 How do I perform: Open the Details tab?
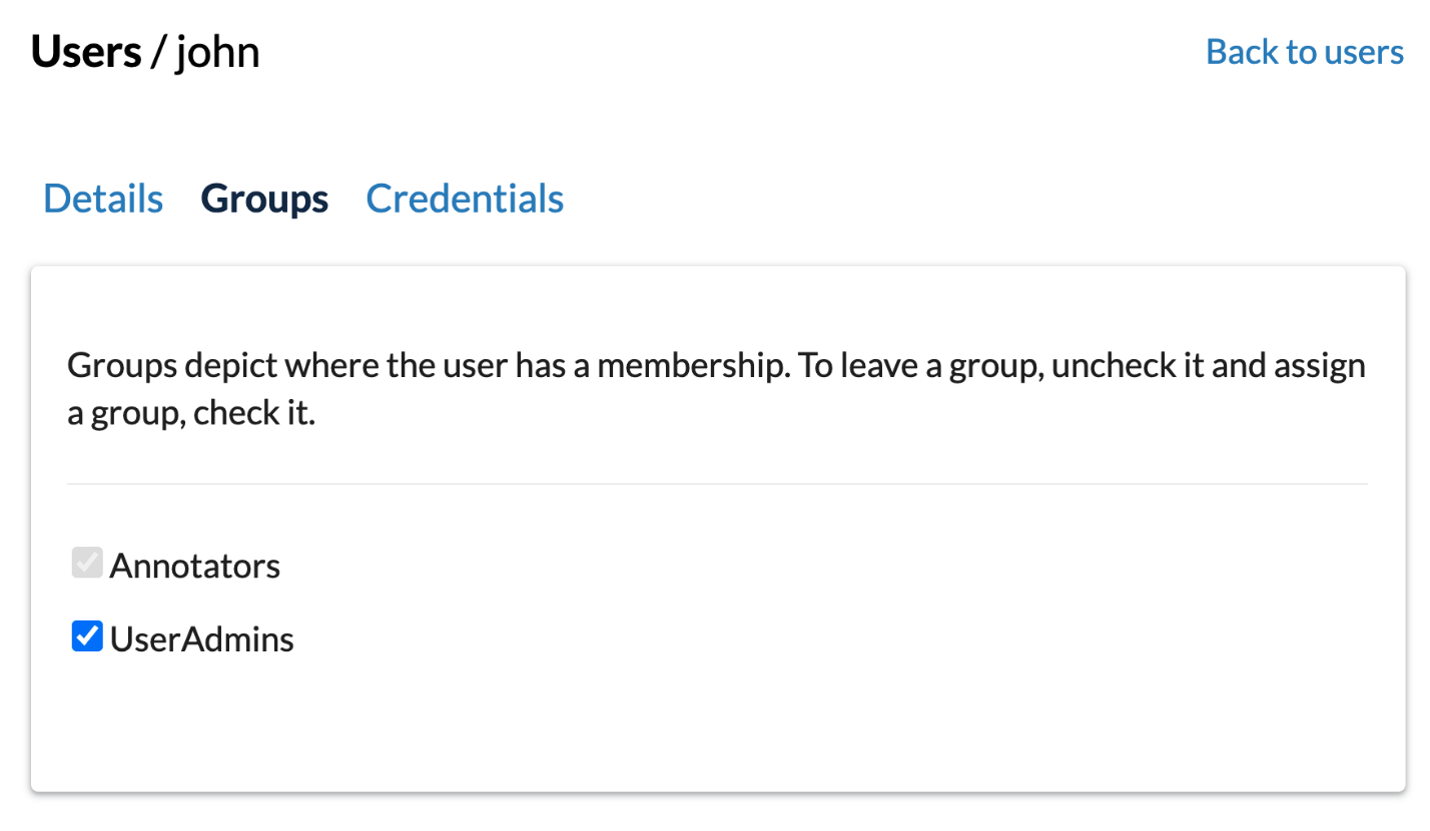pos(103,199)
